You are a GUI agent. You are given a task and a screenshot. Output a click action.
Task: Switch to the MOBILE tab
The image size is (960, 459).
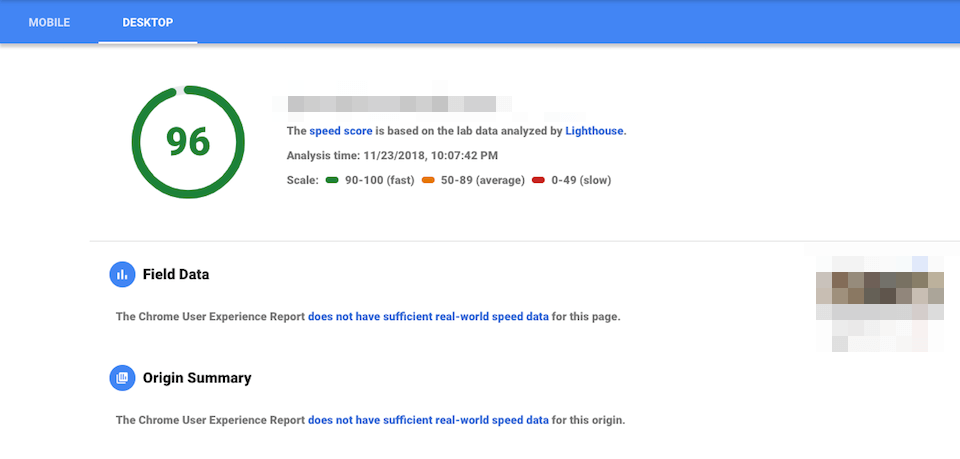pyautogui.click(x=49, y=22)
